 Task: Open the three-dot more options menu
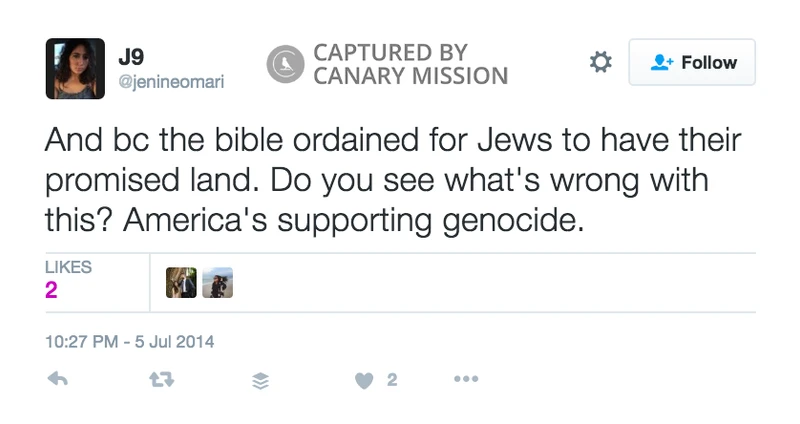point(466,379)
